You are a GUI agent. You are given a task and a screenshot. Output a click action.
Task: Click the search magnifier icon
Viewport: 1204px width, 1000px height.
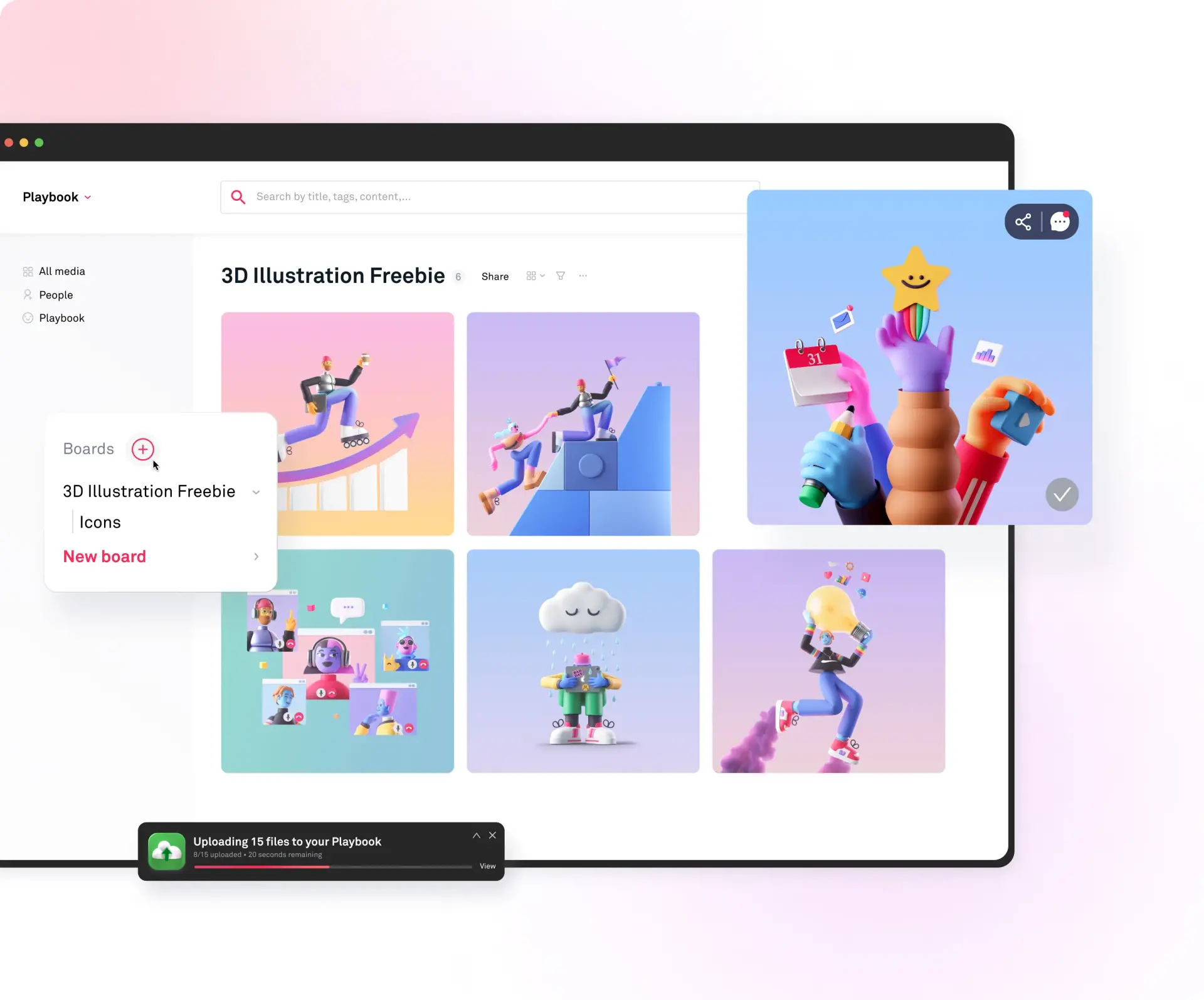[237, 196]
